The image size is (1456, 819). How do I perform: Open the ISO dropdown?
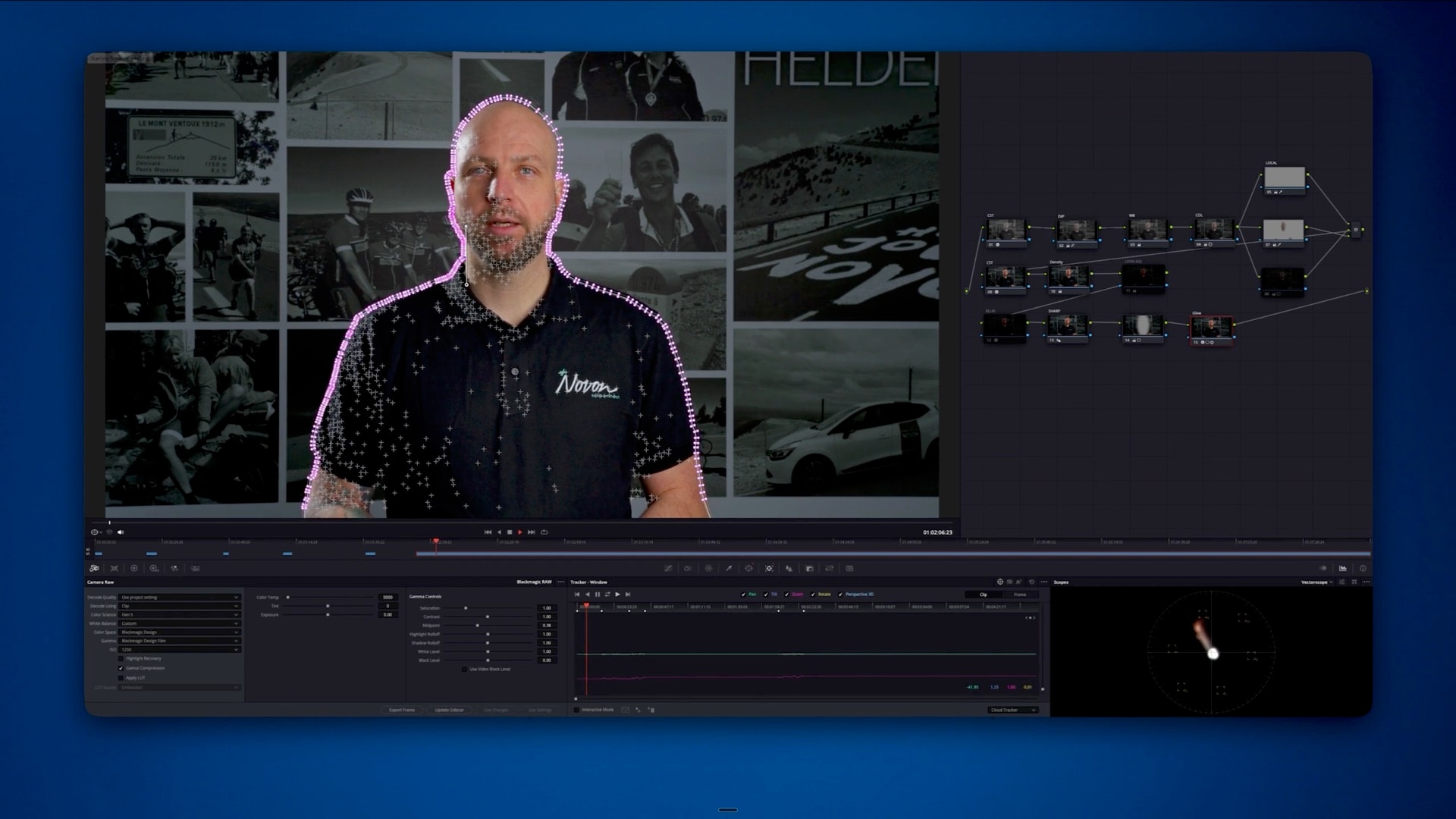tap(180, 650)
